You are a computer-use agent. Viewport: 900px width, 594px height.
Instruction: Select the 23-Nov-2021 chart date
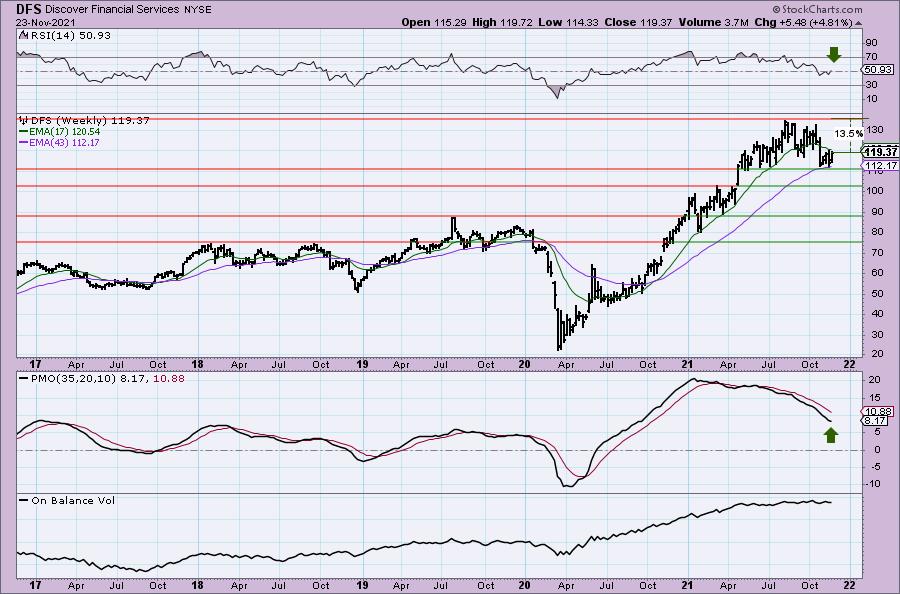45,23
